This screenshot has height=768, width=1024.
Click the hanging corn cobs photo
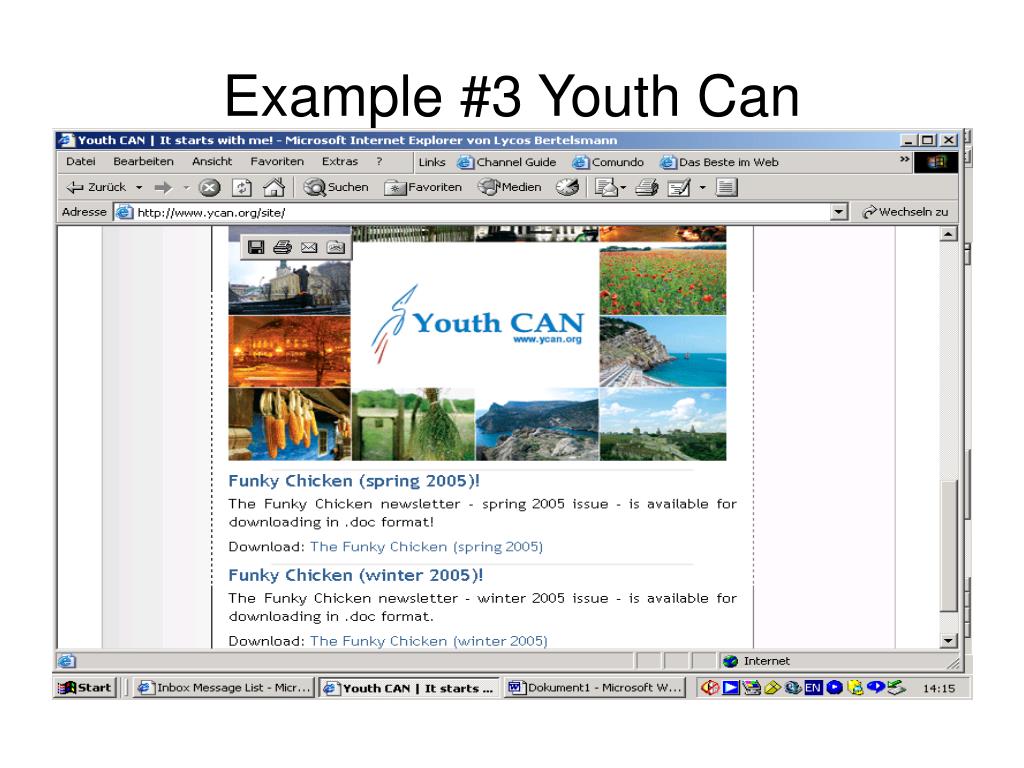click(x=289, y=424)
